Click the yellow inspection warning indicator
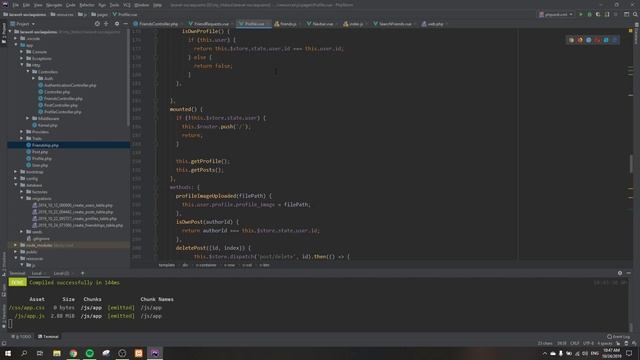 tap(630, 31)
